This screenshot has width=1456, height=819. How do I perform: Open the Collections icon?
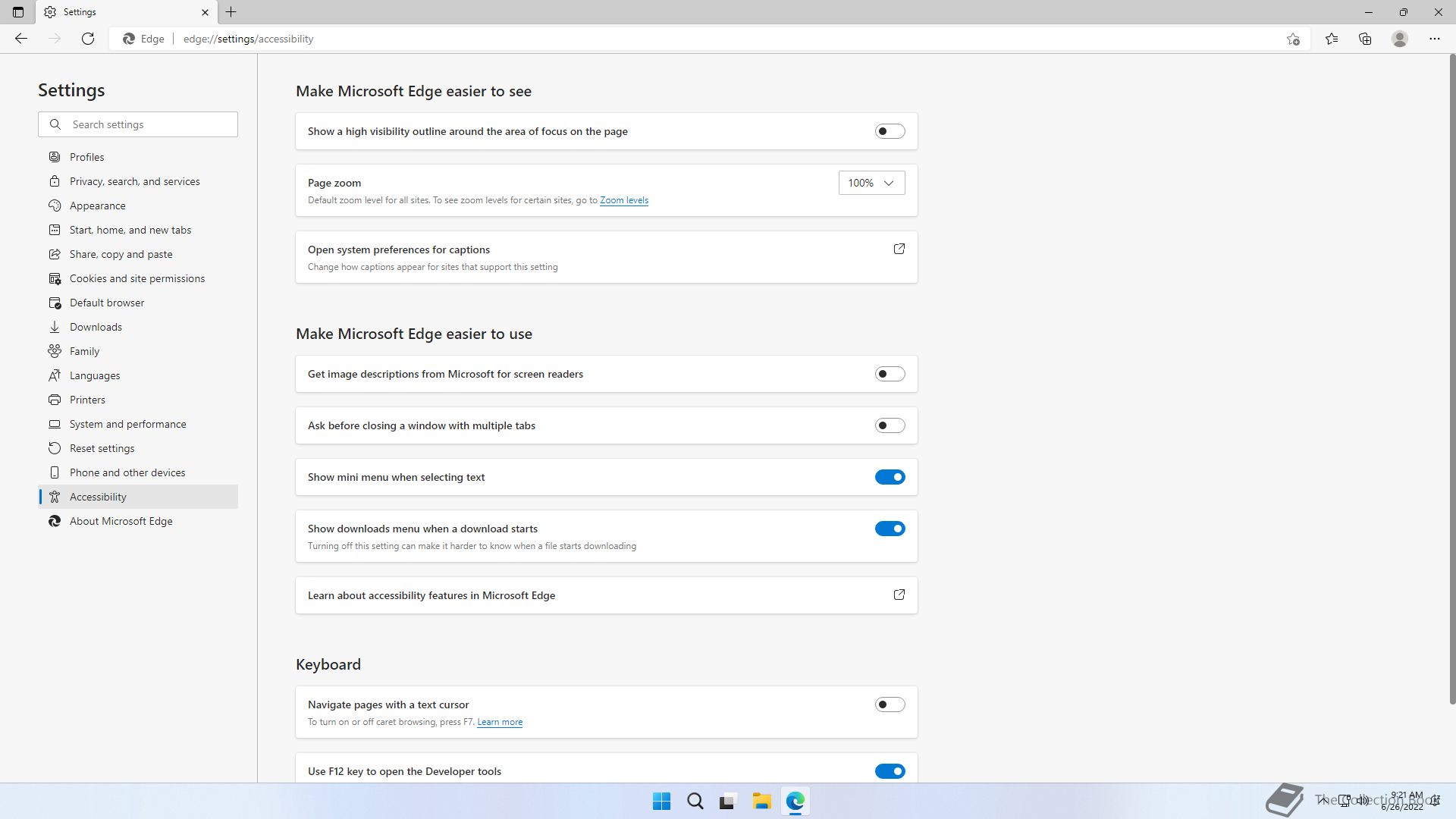pyautogui.click(x=1365, y=39)
